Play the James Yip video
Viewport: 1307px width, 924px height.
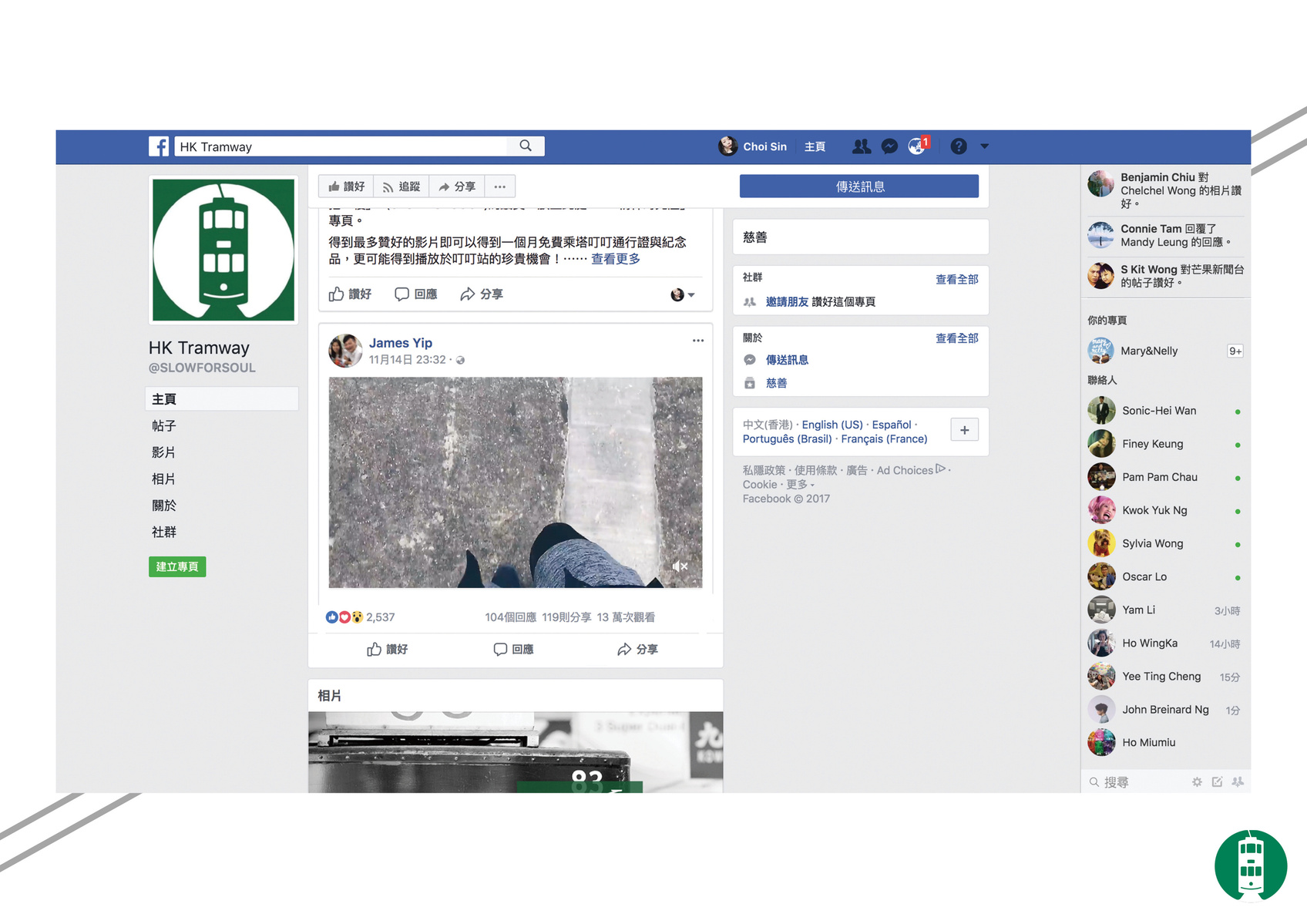coord(516,482)
